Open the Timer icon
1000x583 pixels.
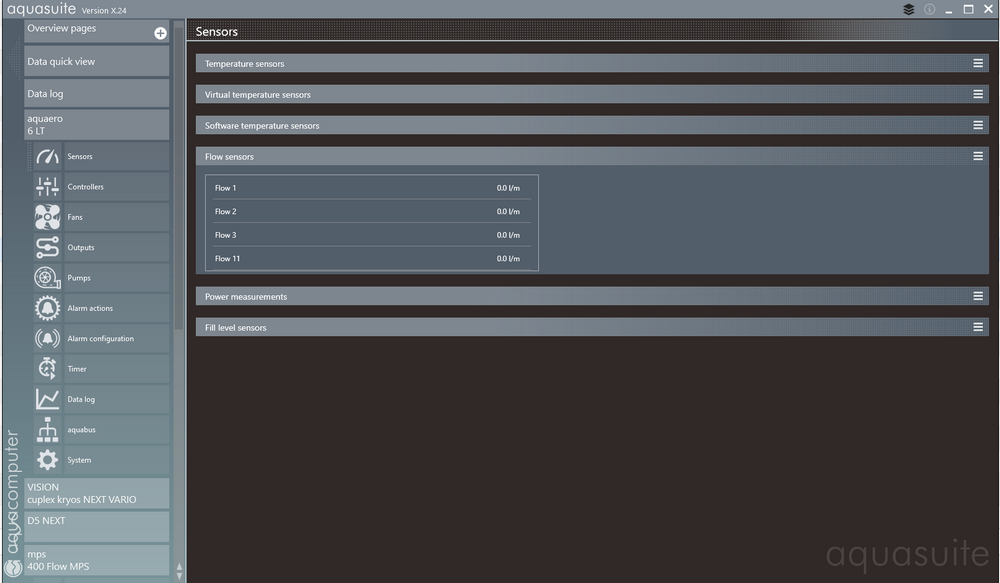47,369
